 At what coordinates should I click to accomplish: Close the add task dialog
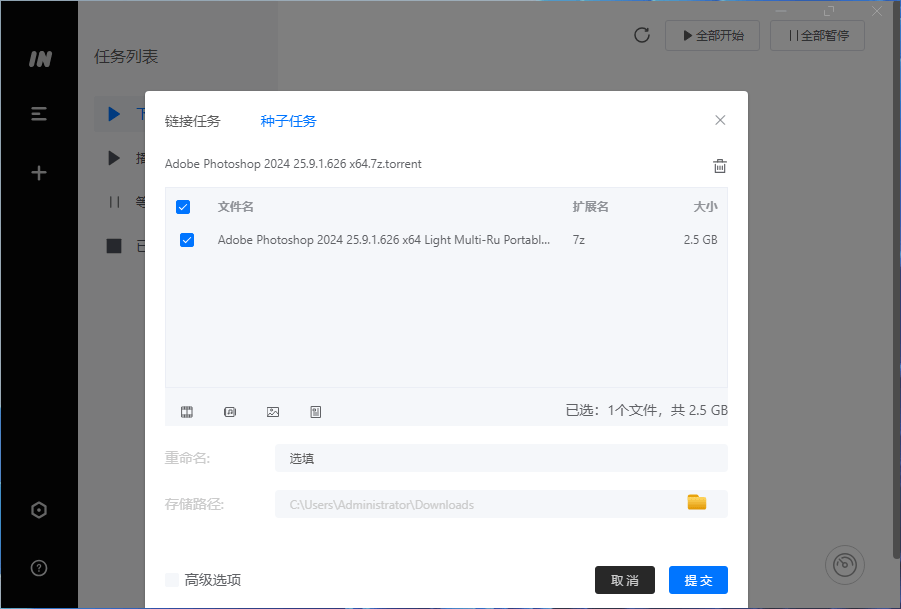(x=720, y=120)
